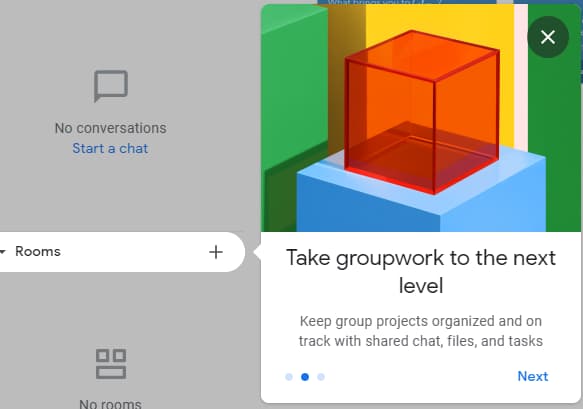
Task: Select the active middle pagination dot
Action: 305,377
